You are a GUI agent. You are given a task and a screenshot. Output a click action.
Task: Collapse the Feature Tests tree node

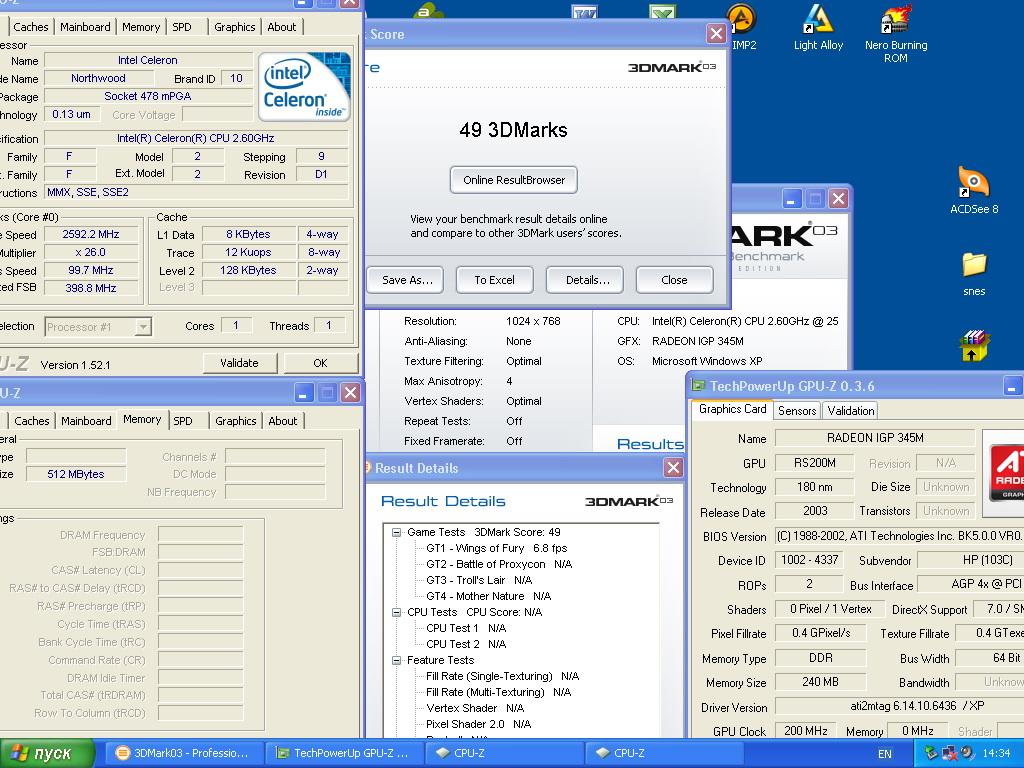point(396,660)
